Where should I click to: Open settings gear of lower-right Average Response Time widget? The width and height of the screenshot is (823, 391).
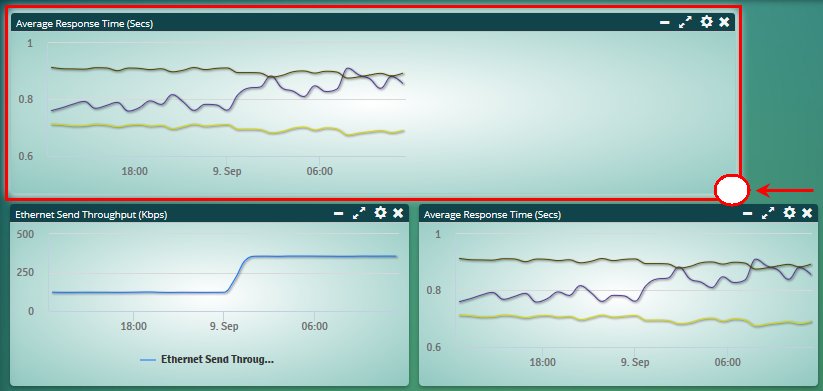tap(789, 213)
